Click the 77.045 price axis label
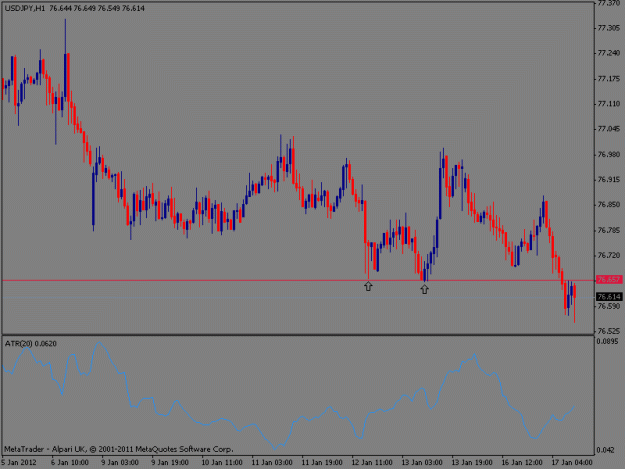This screenshot has height=469, width=625. click(609, 129)
